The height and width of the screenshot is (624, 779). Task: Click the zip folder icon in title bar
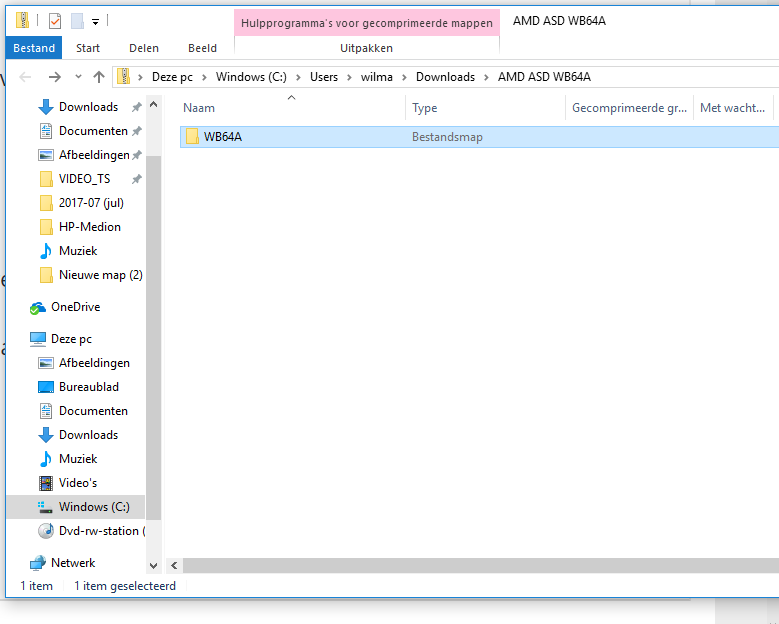point(22,20)
